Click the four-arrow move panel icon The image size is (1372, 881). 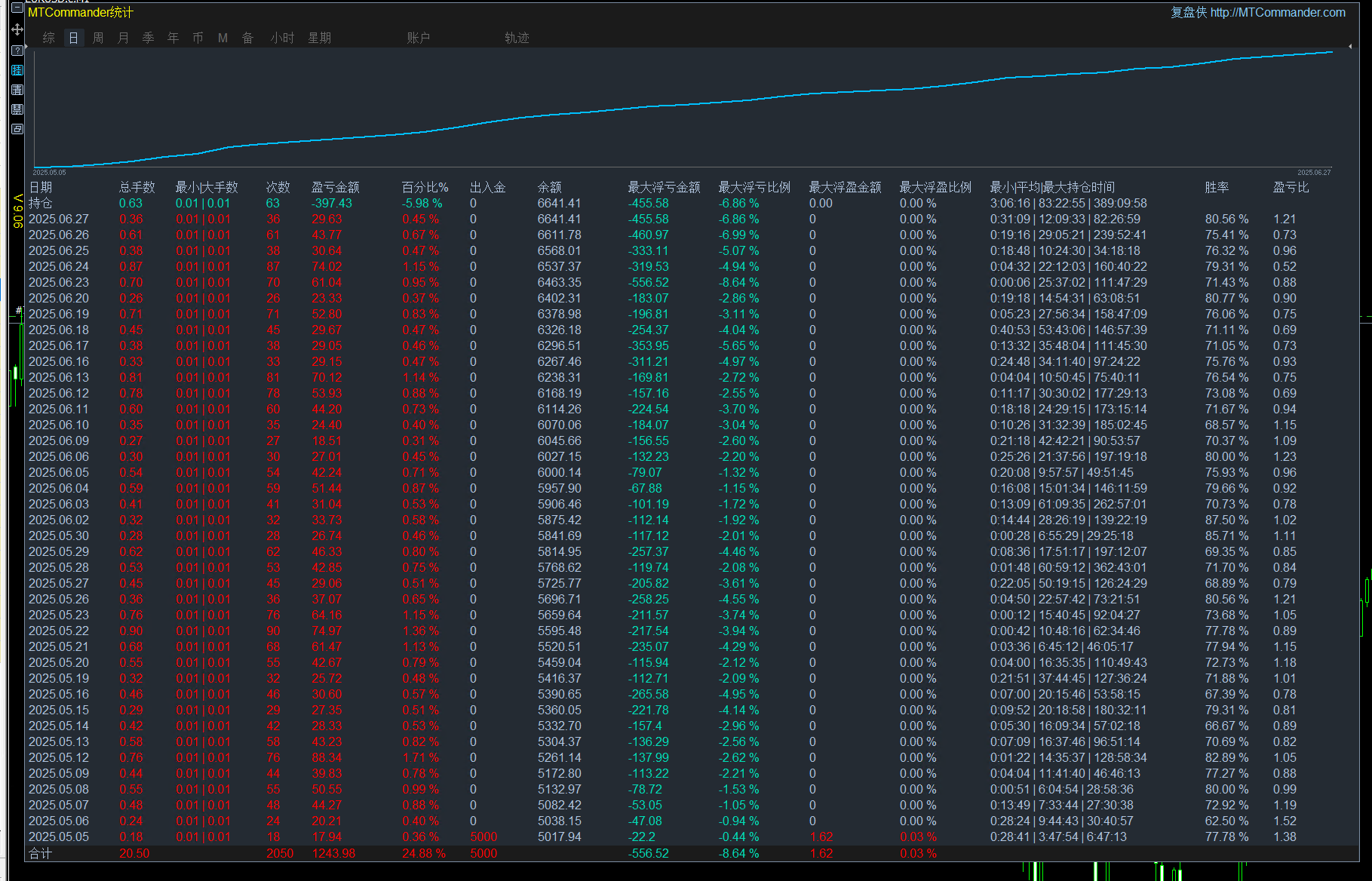click(17, 29)
